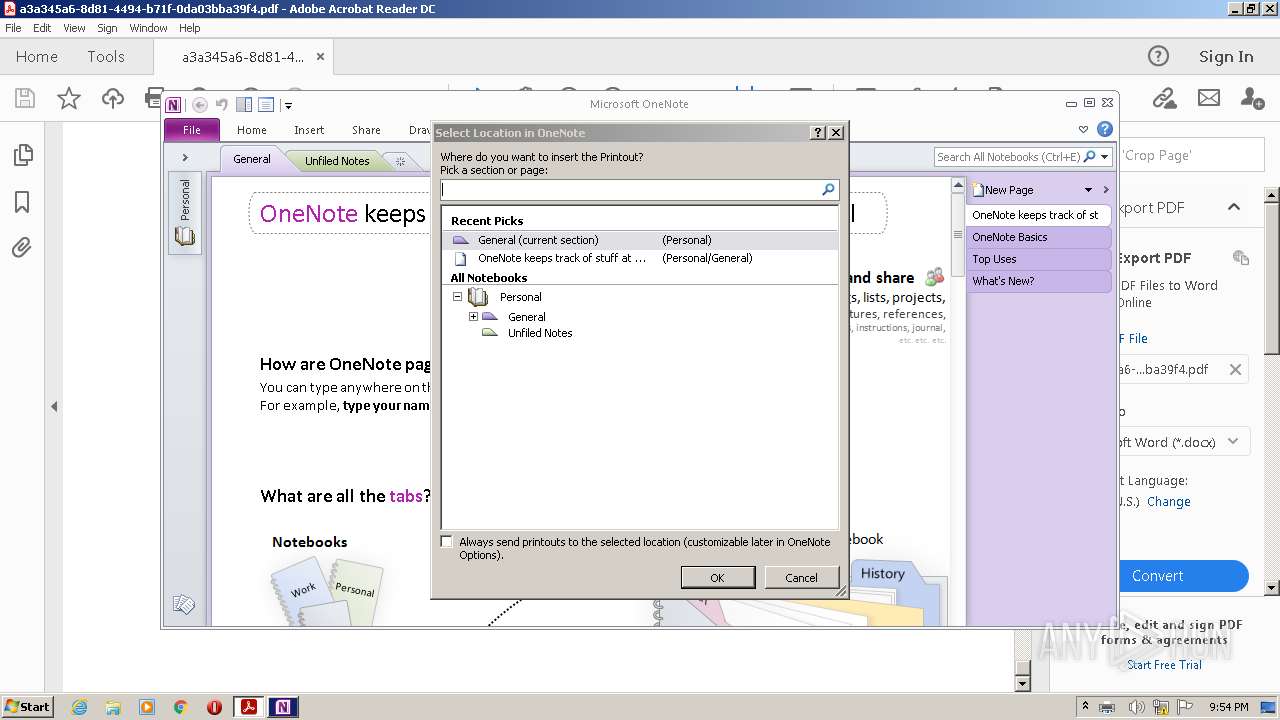1280x720 pixels.
Task: Toggle the Dock to Desktop icon in OneNote
Action: click(244, 105)
